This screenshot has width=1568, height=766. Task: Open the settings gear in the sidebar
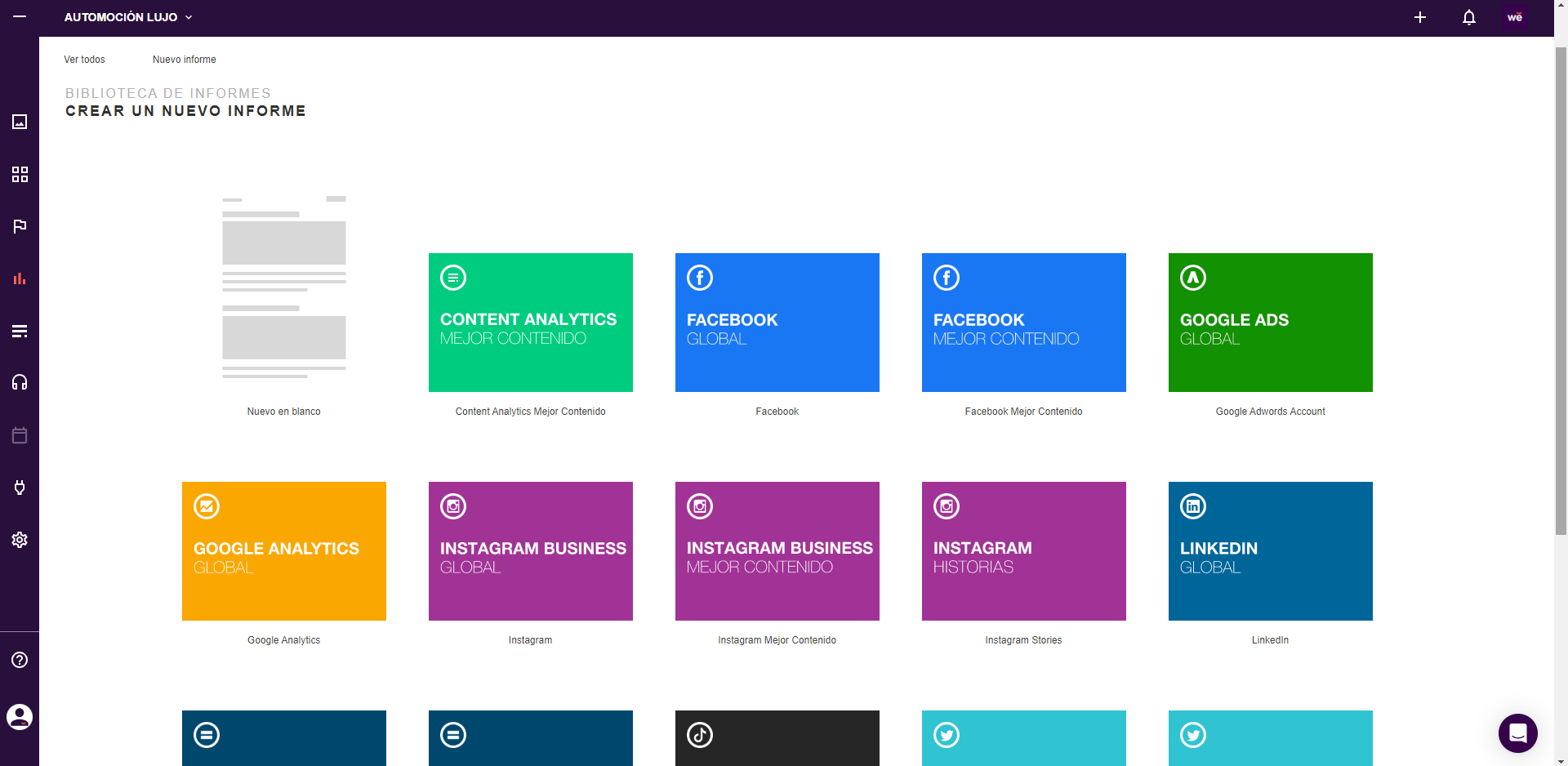20,540
